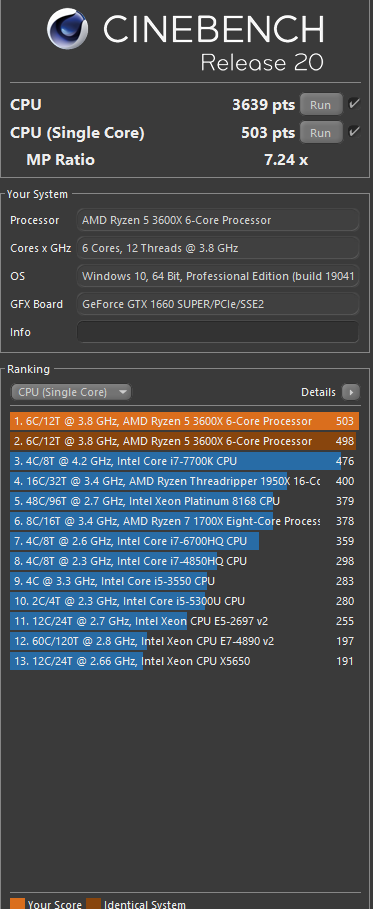Screen dimensions: 373x909
Task: Click the 503 pts single core score
Action: coord(268,133)
